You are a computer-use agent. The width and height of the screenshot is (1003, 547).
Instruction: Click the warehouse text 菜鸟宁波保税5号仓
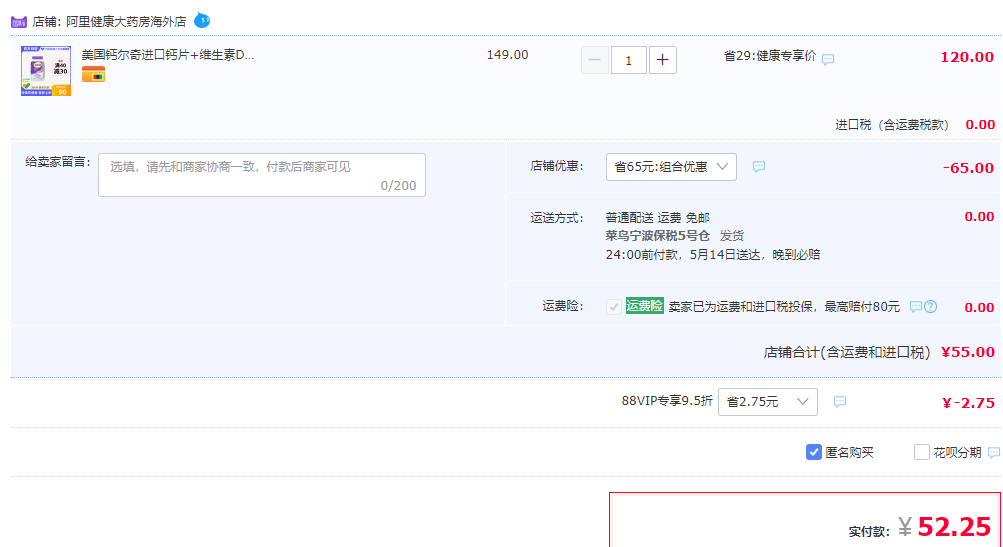click(658, 236)
